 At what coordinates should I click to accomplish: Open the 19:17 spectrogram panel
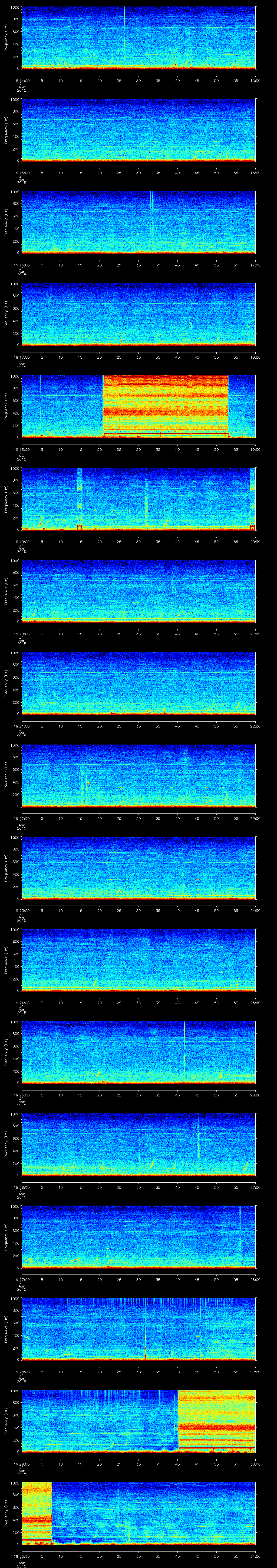tap(138, 314)
